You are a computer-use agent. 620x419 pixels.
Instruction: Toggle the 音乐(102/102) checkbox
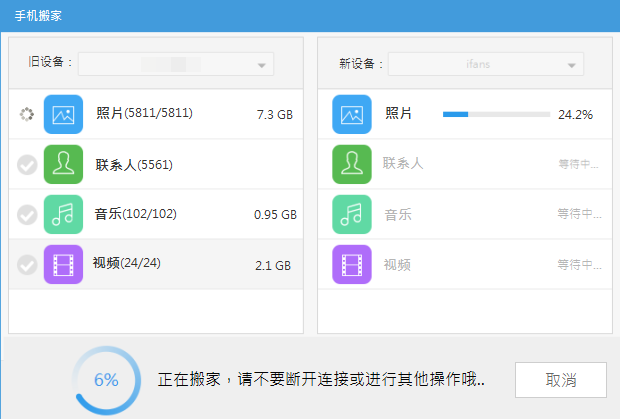tap(27, 215)
